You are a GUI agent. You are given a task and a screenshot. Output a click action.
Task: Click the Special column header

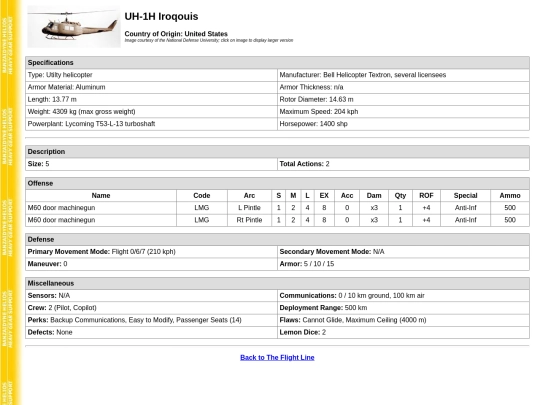pyautogui.click(x=465, y=196)
